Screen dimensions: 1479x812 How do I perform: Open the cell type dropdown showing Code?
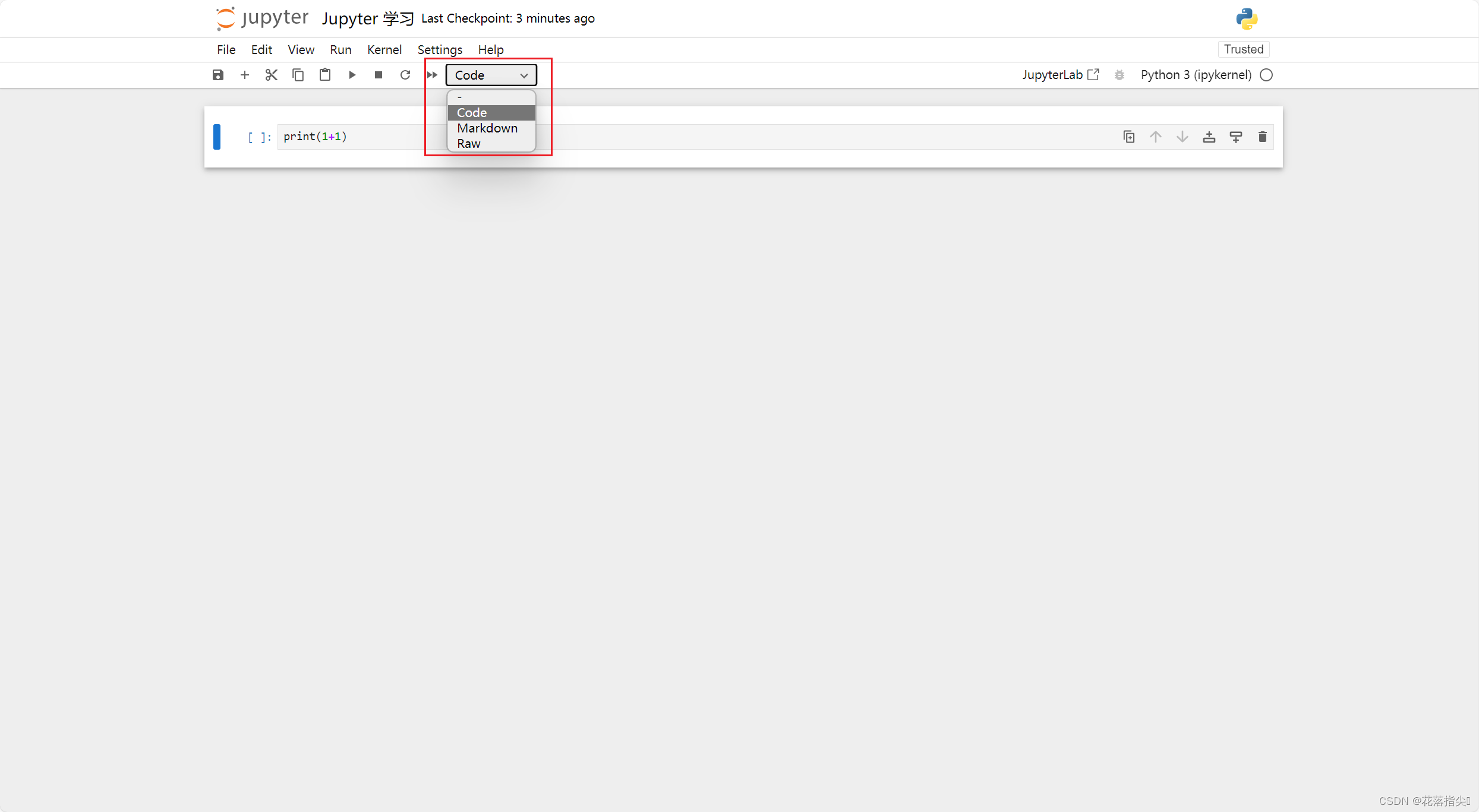(x=491, y=75)
